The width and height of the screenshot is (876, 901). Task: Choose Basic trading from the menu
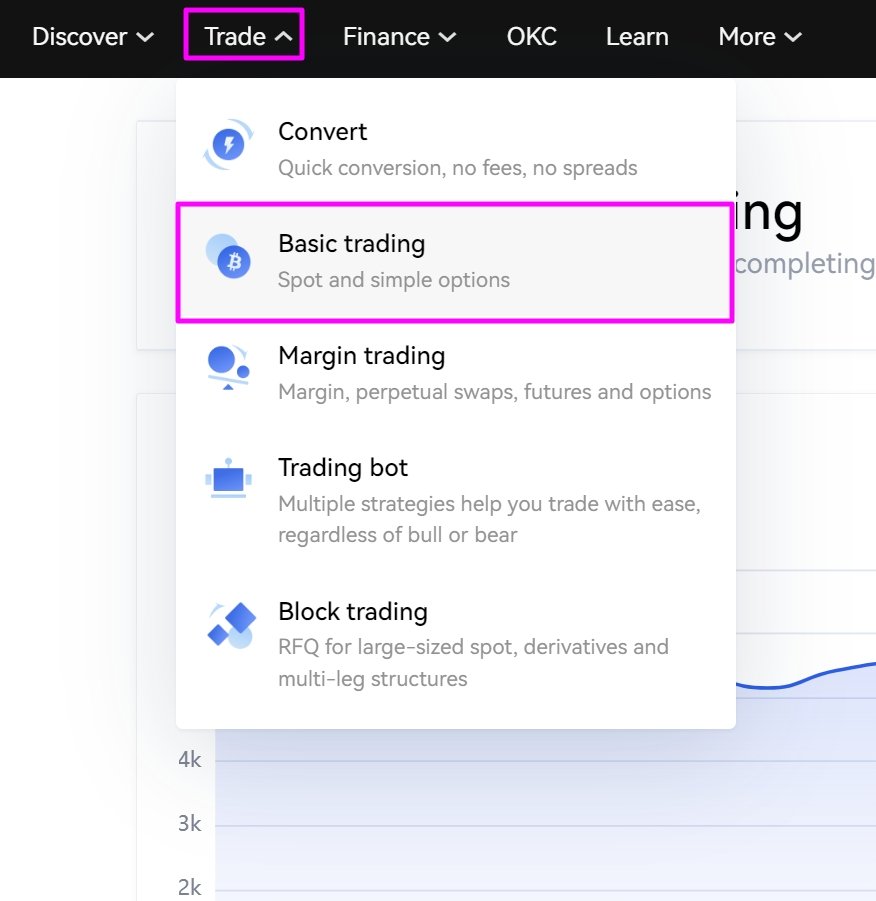tap(455, 262)
